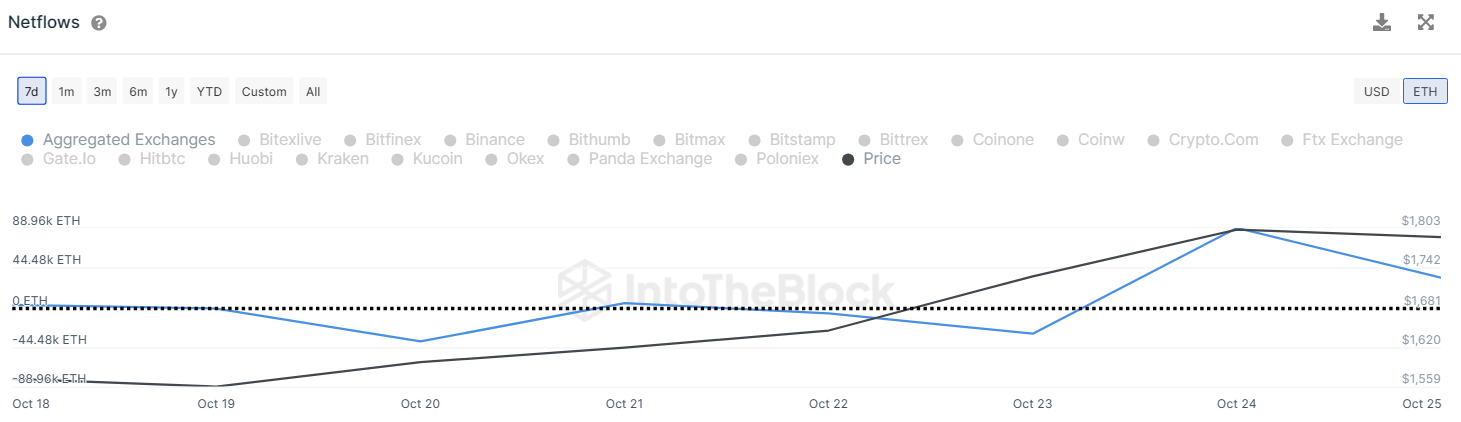
Task: Switch to the 1m time range
Action: coord(66,92)
